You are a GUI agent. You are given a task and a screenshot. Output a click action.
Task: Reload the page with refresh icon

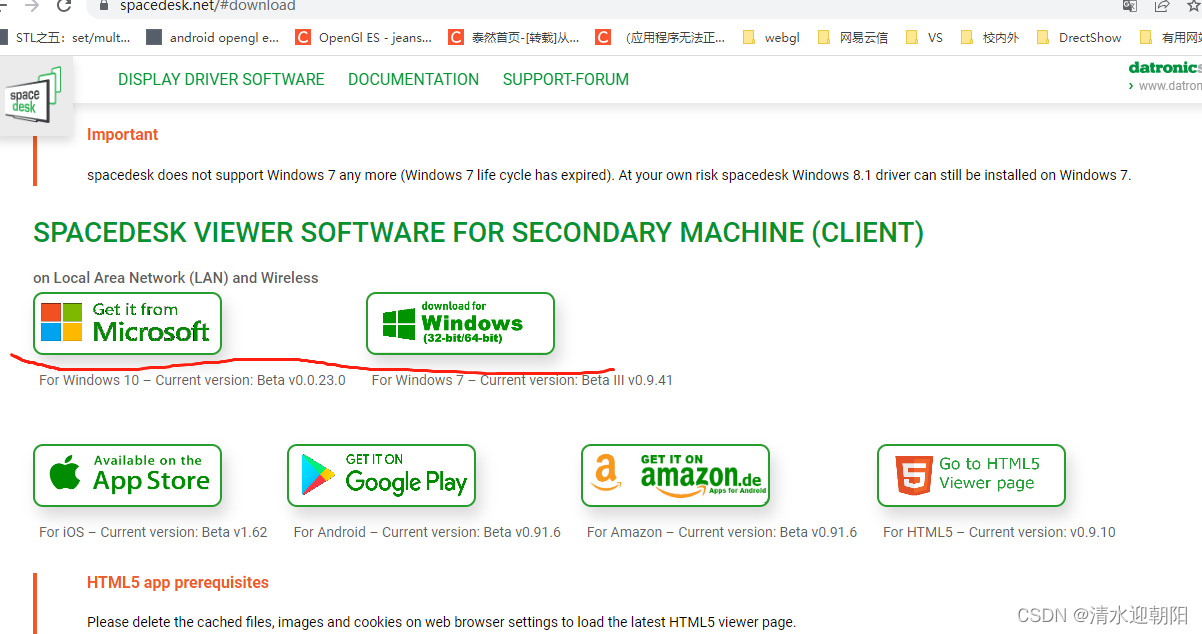pyautogui.click(x=64, y=6)
